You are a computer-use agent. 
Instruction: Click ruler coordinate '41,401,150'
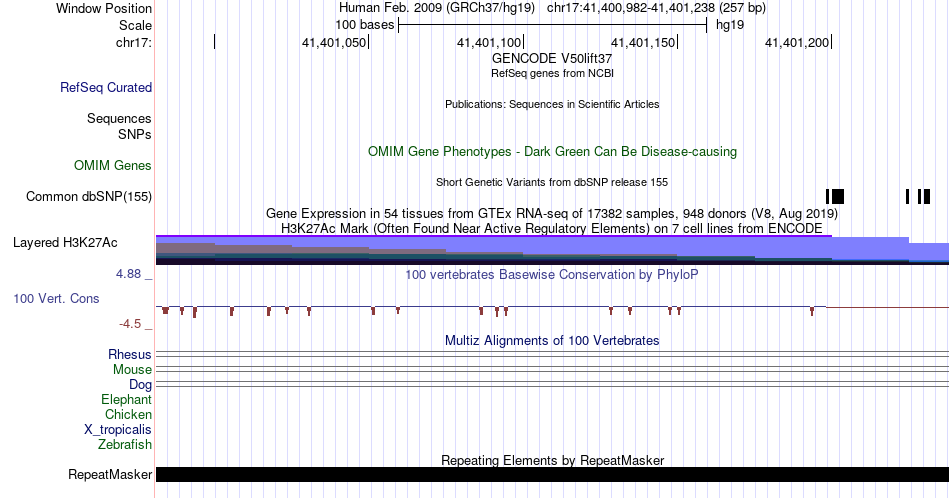tap(643, 42)
